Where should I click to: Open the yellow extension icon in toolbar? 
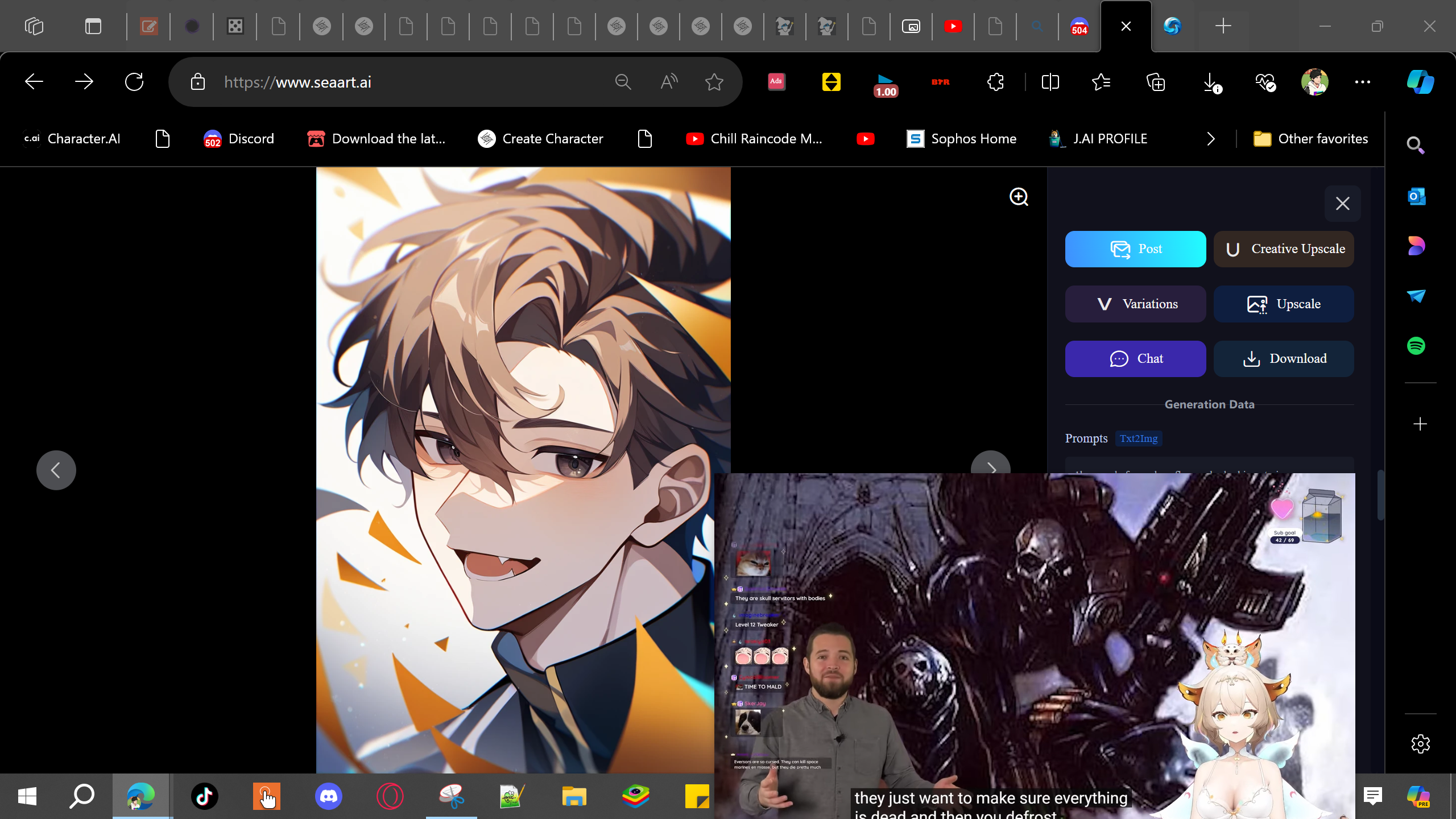coord(831,82)
